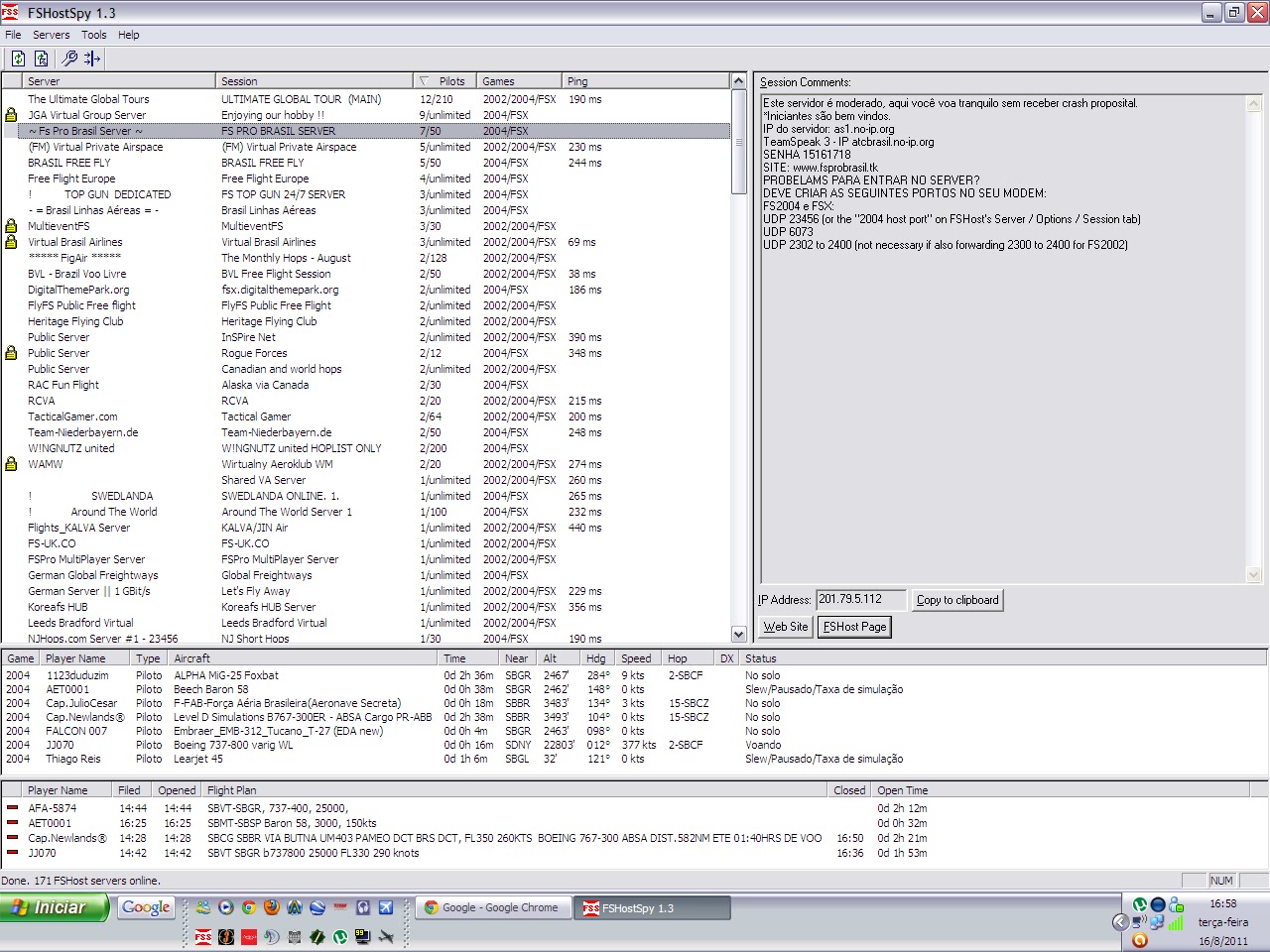Click the taskbar clock showing 16:58
This screenshot has width=1270, height=952.
[1222, 903]
